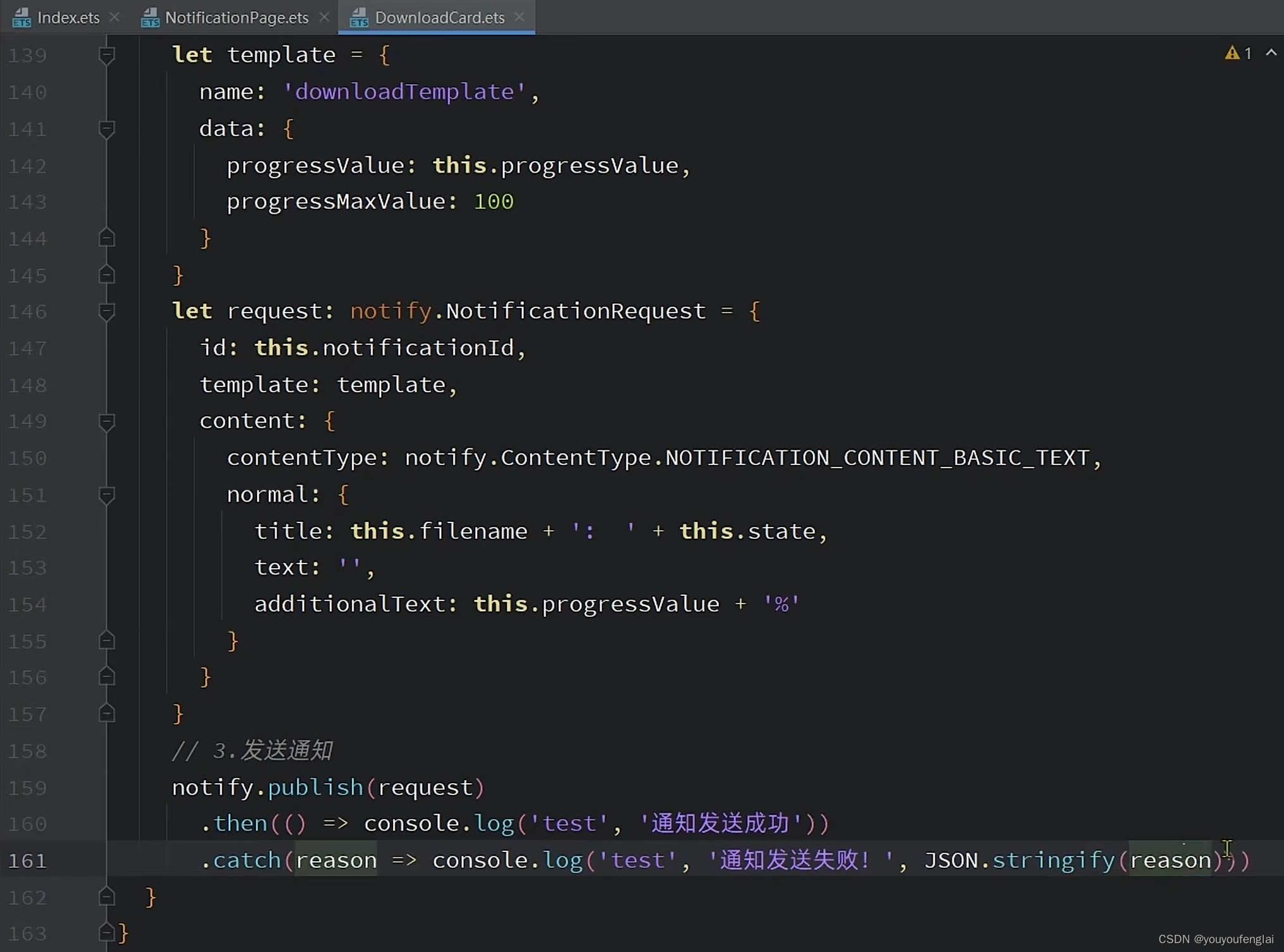Click line number 159 in the gutter
The width and height of the screenshot is (1284, 952).
pos(28,788)
